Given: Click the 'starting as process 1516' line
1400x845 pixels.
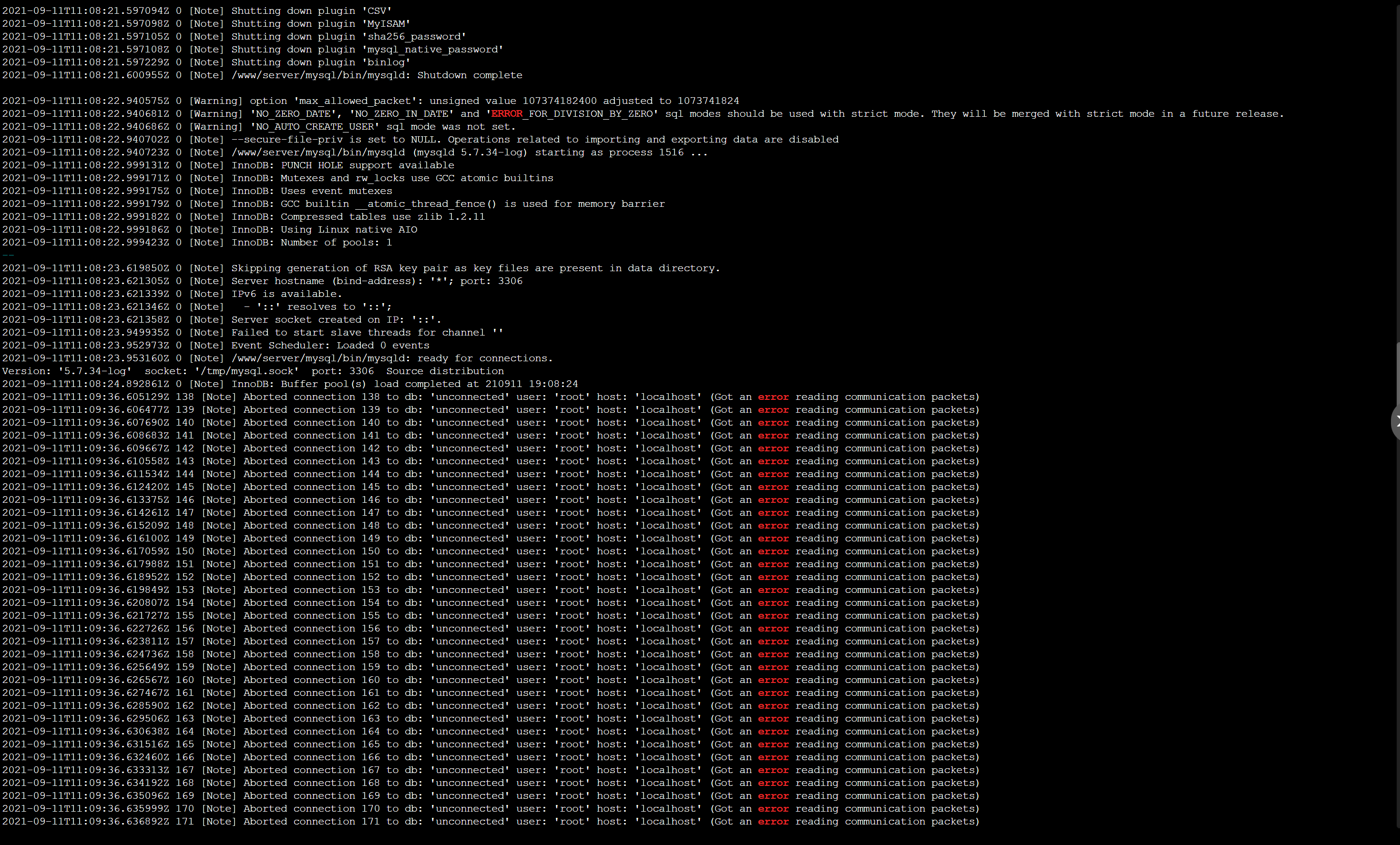Looking at the screenshot, I should 355,153.
